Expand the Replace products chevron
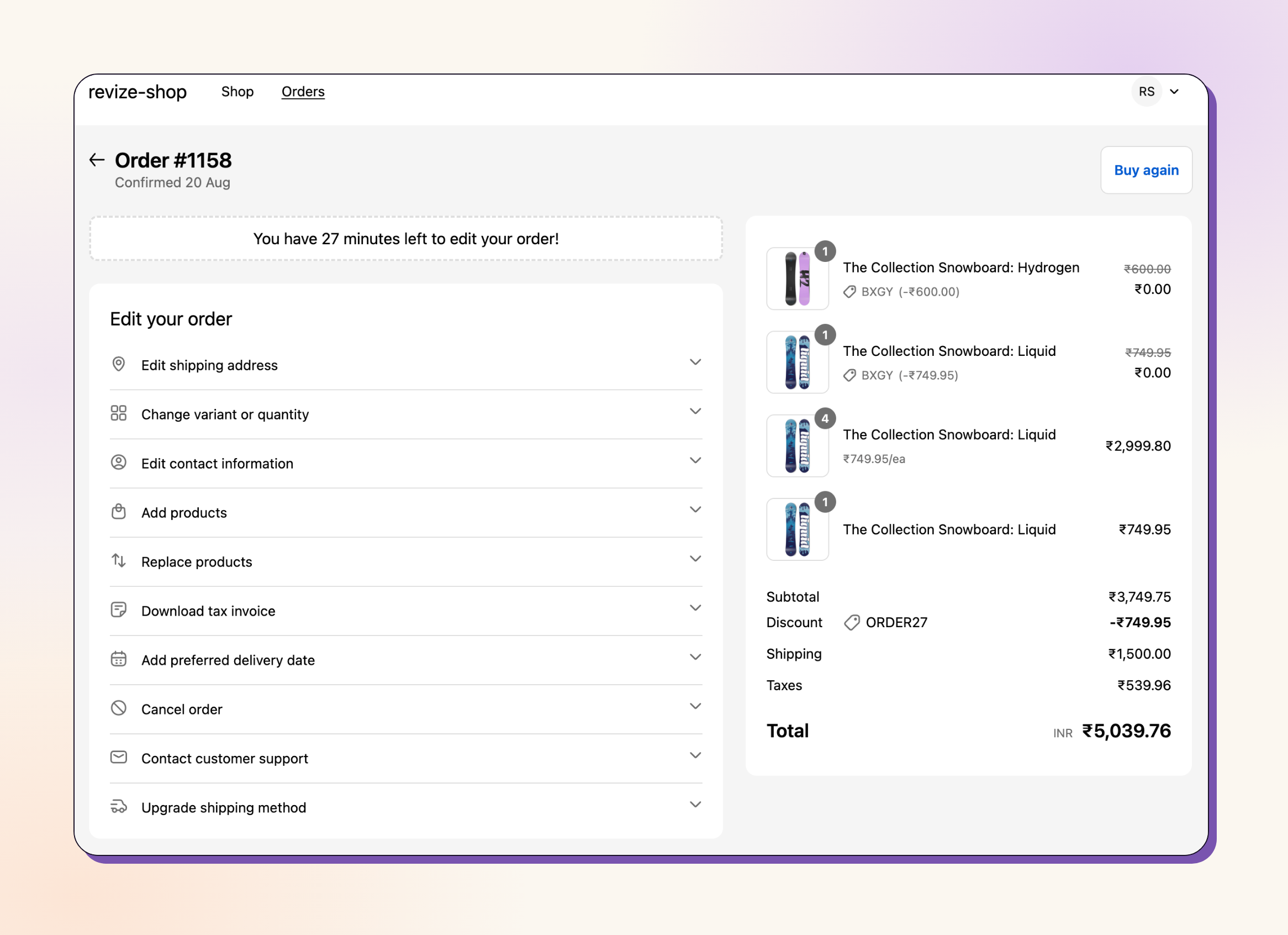 tap(696, 559)
